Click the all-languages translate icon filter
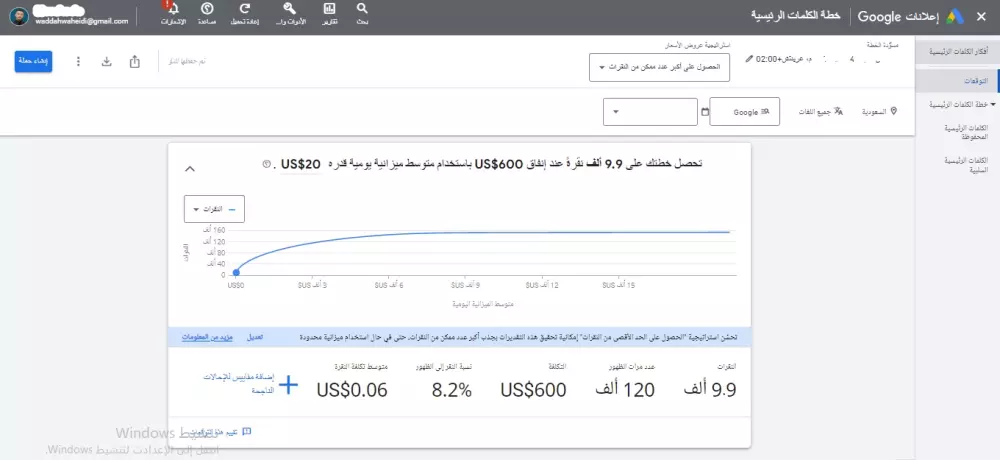Viewport: 1000px width, 460px height. [838, 111]
